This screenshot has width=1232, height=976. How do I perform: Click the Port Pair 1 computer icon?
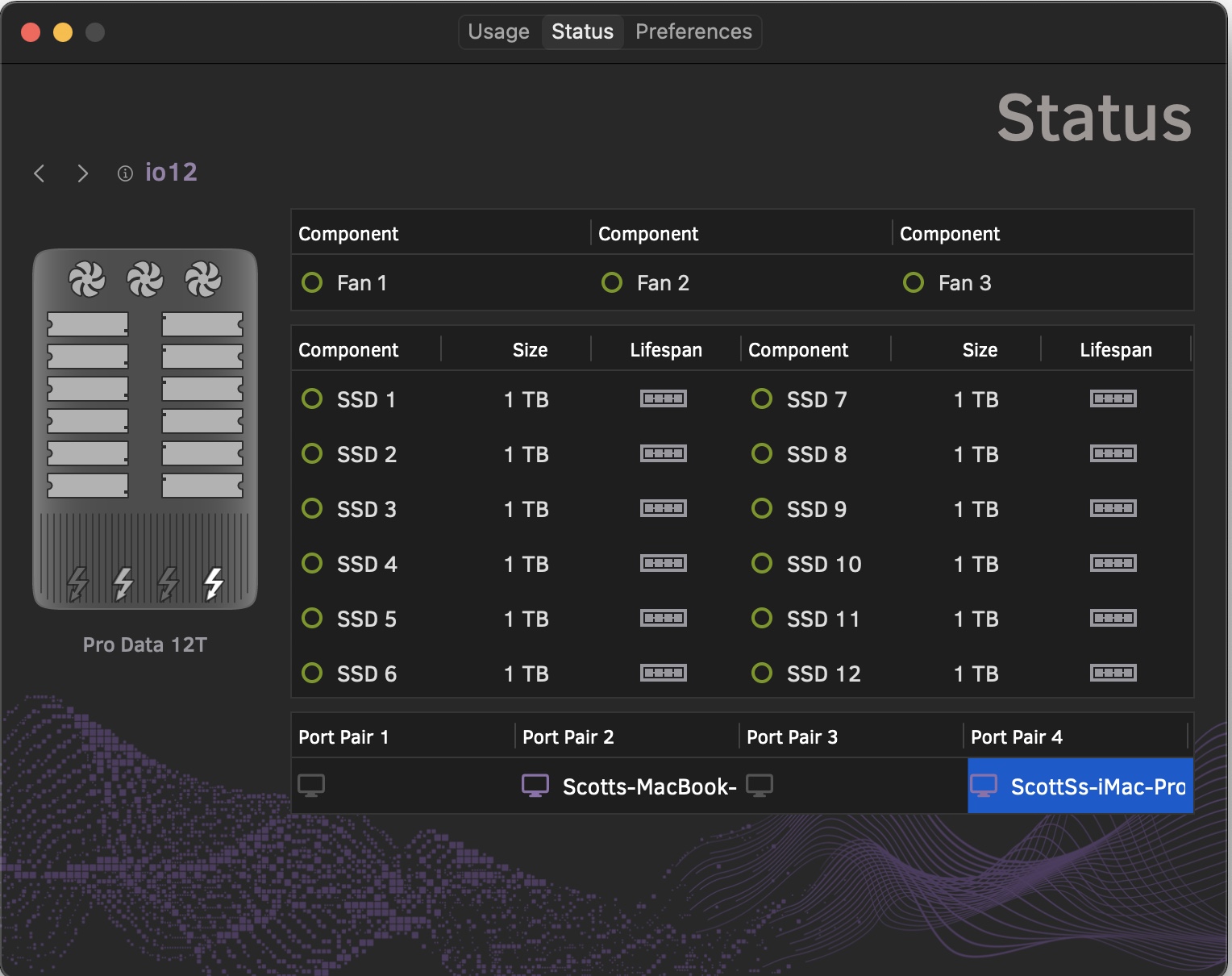(311, 786)
